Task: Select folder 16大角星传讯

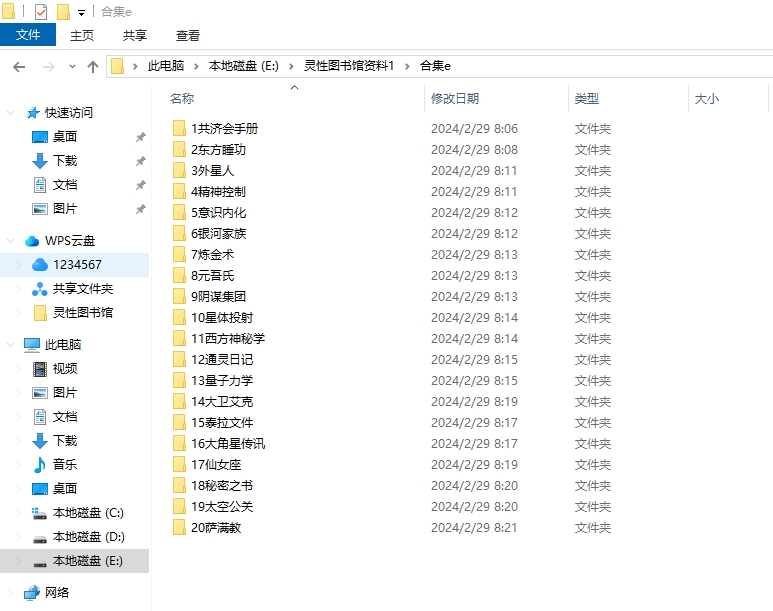Action: point(228,443)
